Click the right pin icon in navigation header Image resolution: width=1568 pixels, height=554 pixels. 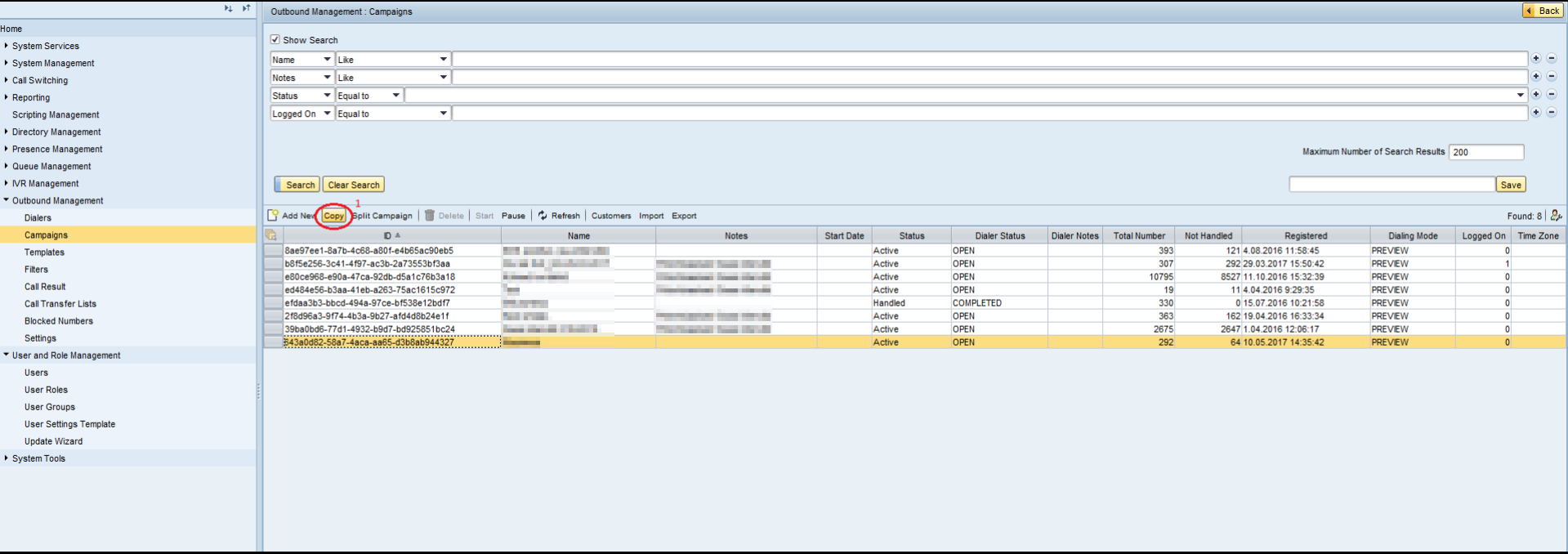coord(246,8)
